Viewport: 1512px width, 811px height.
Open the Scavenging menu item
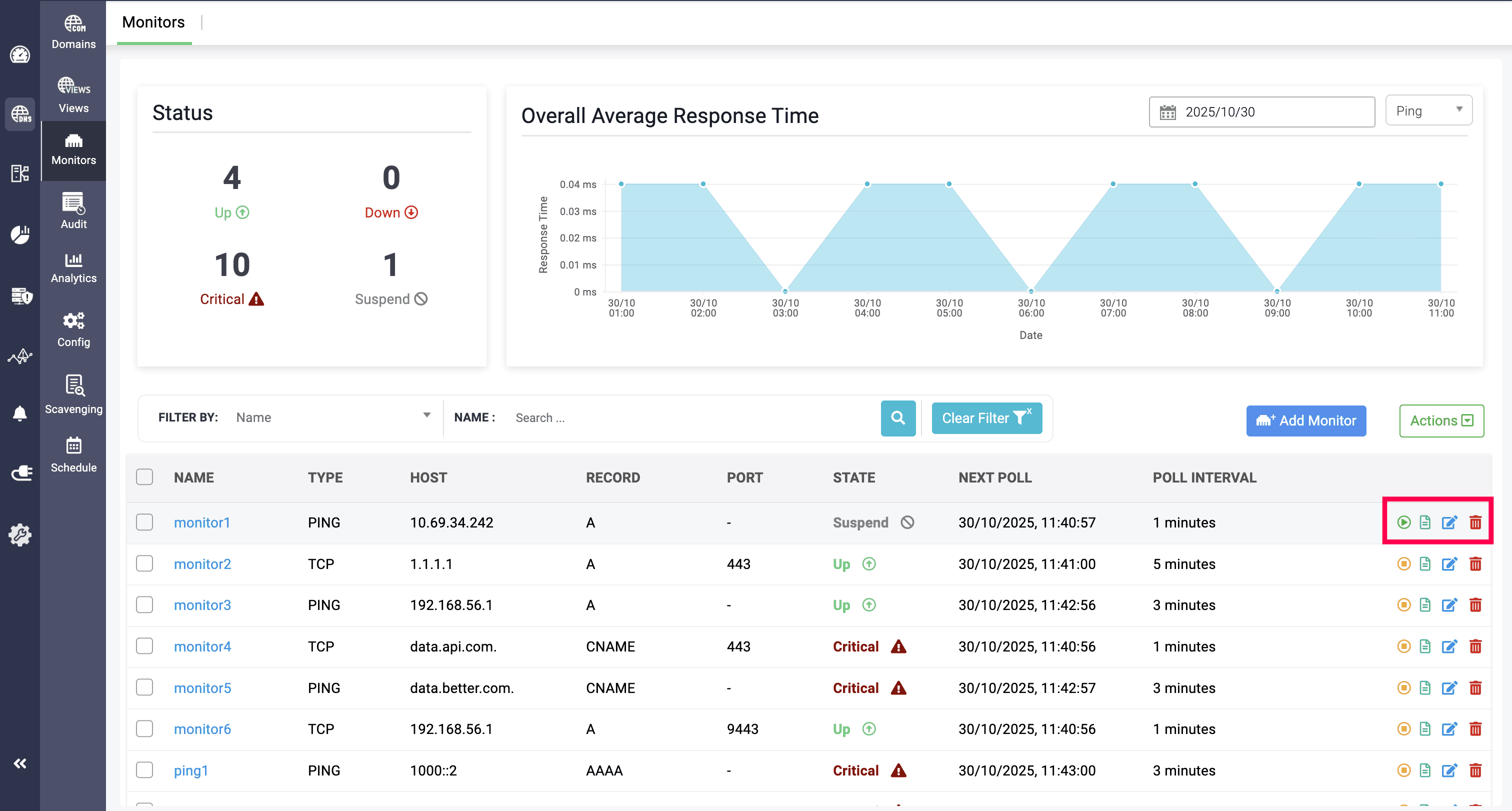point(73,395)
